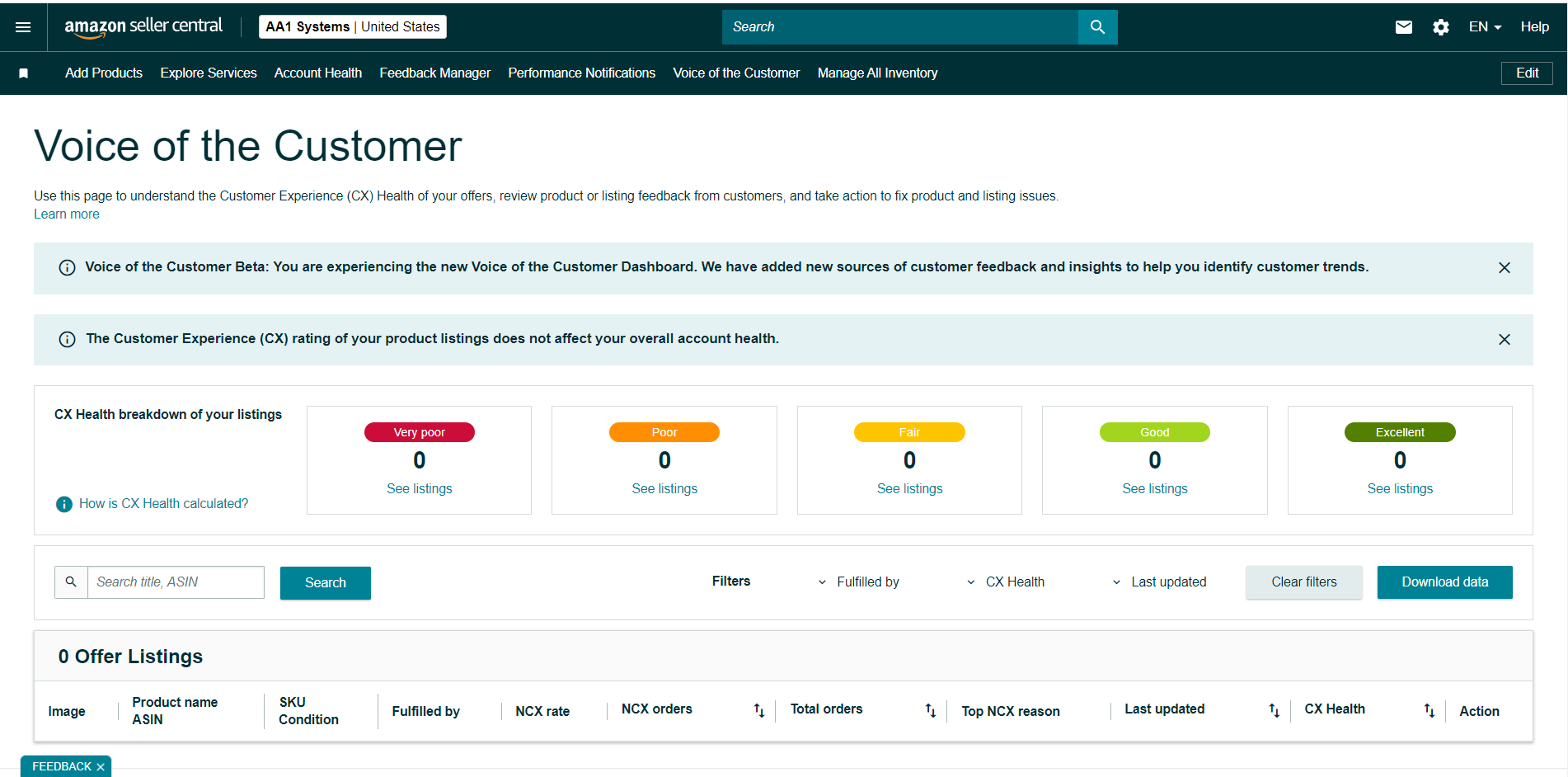Sort by Last updated column arrows
1568x777 pixels.
1274,710
